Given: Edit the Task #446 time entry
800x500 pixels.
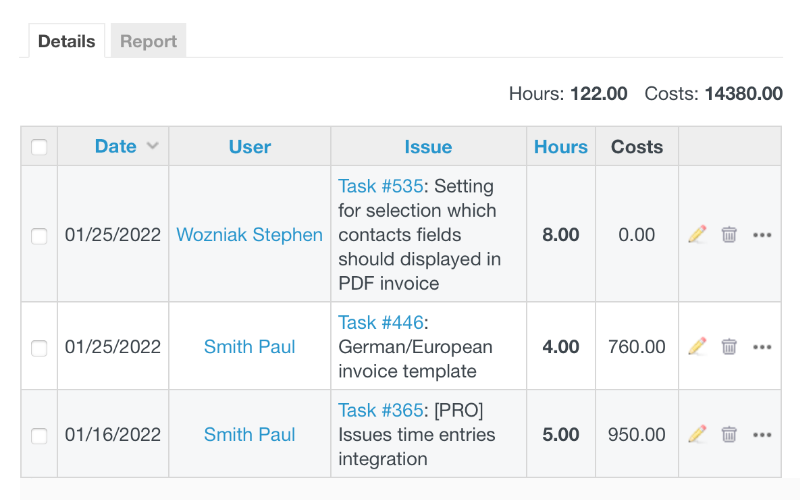Looking at the screenshot, I should [697, 346].
